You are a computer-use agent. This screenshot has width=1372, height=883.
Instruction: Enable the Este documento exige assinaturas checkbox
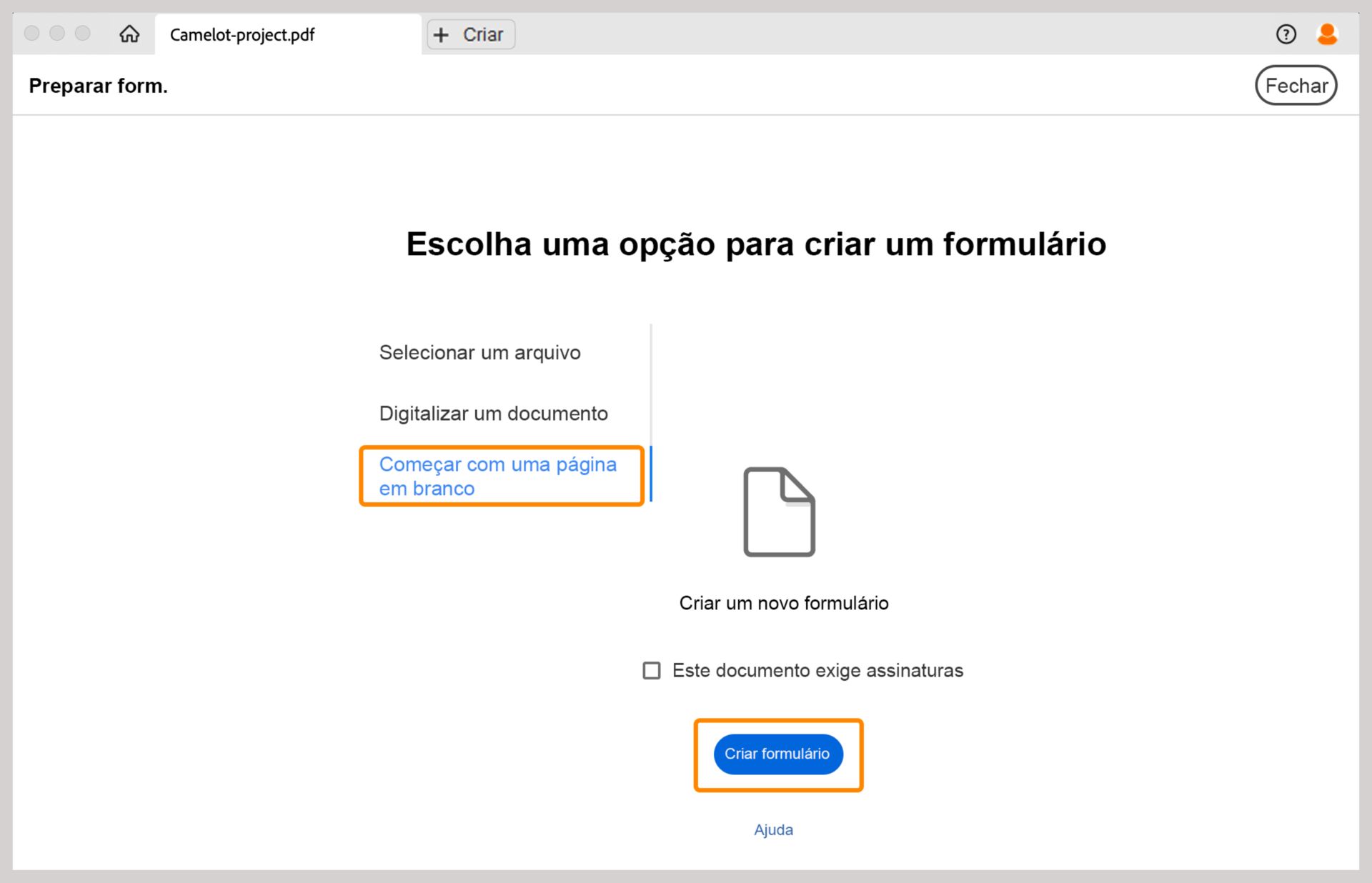(651, 671)
